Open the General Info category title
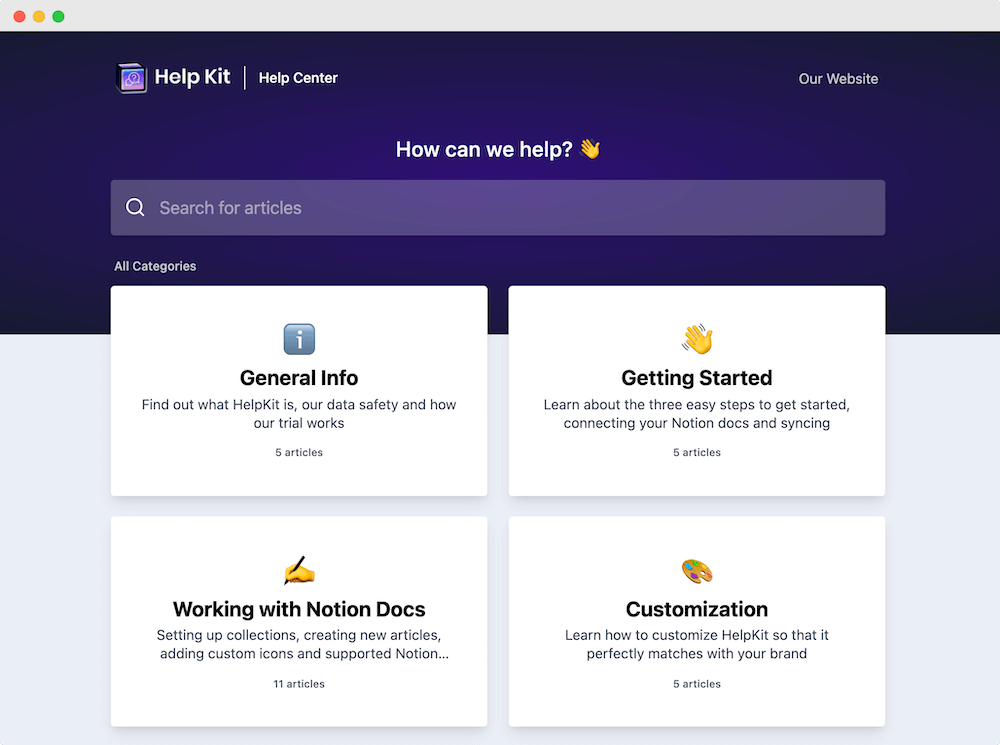This screenshot has width=1000, height=745. click(x=299, y=378)
